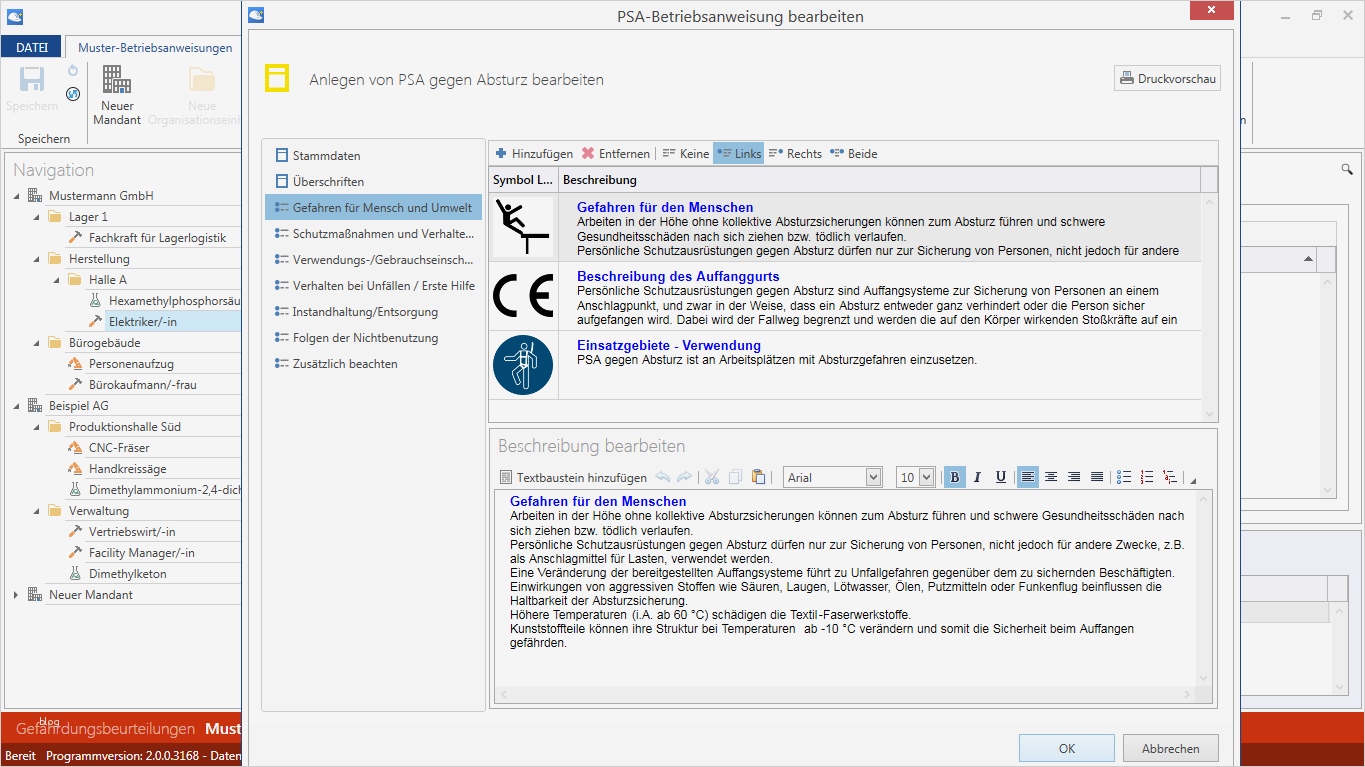Select the fall hazard symbol row

845,227
